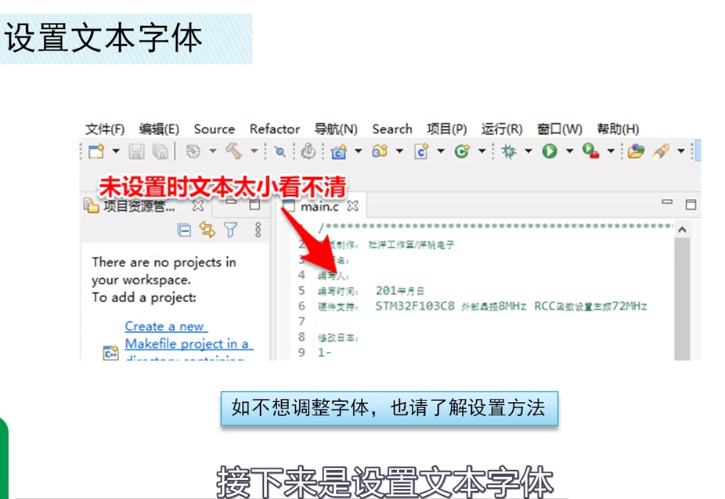Expand the build configuration dropdown arrow
725x499 pixels.
213,151
